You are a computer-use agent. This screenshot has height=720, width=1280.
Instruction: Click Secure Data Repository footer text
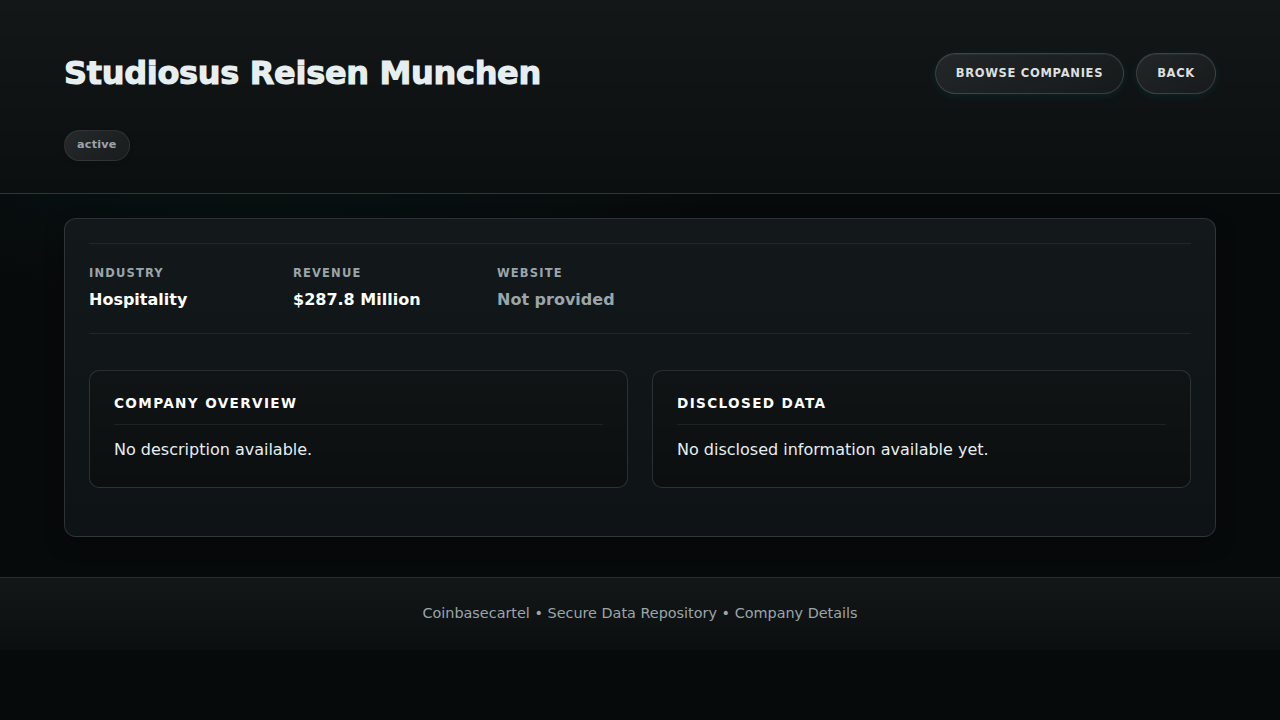pos(632,613)
